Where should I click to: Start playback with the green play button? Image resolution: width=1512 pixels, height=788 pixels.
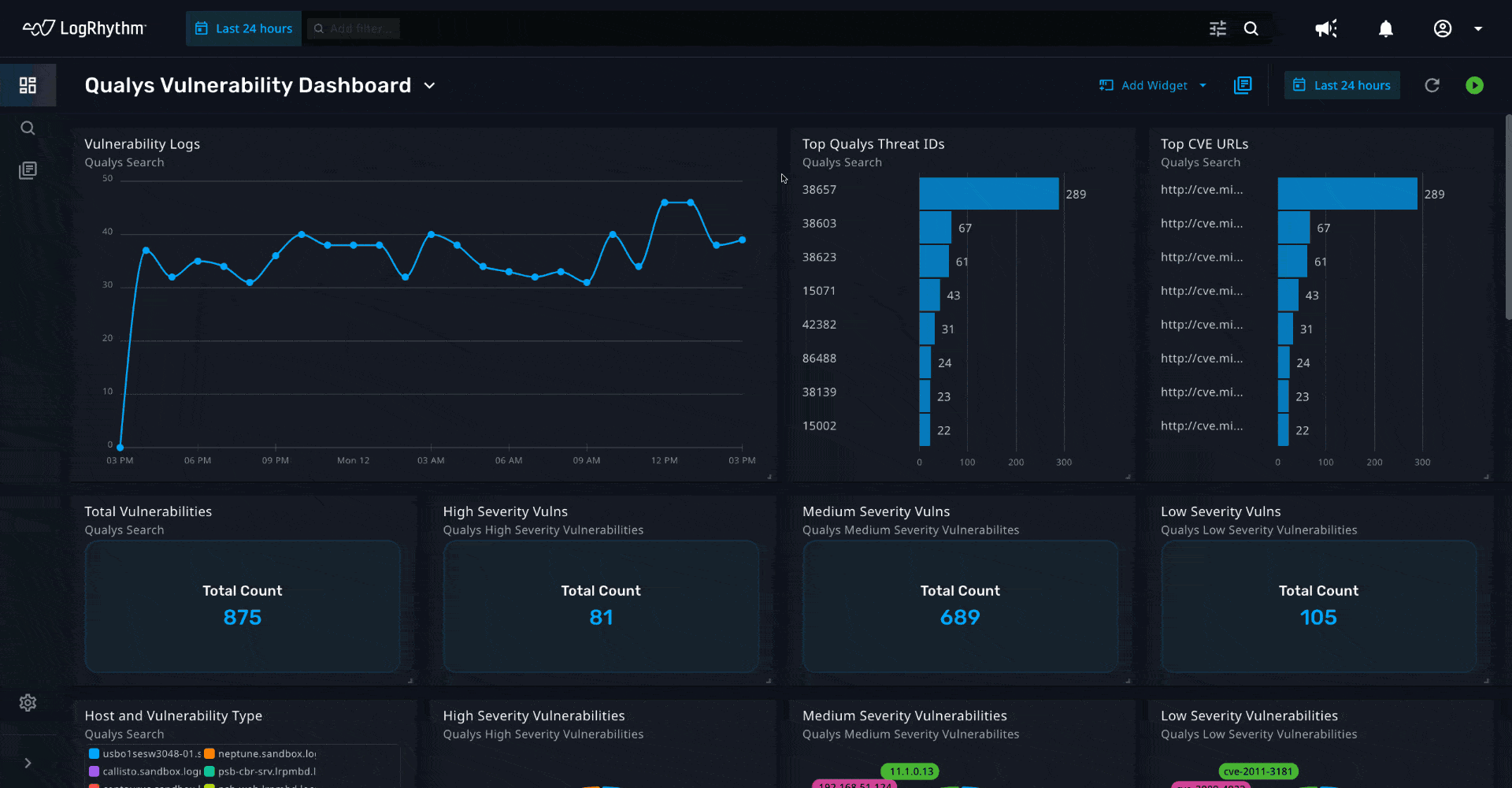[x=1476, y=85]
